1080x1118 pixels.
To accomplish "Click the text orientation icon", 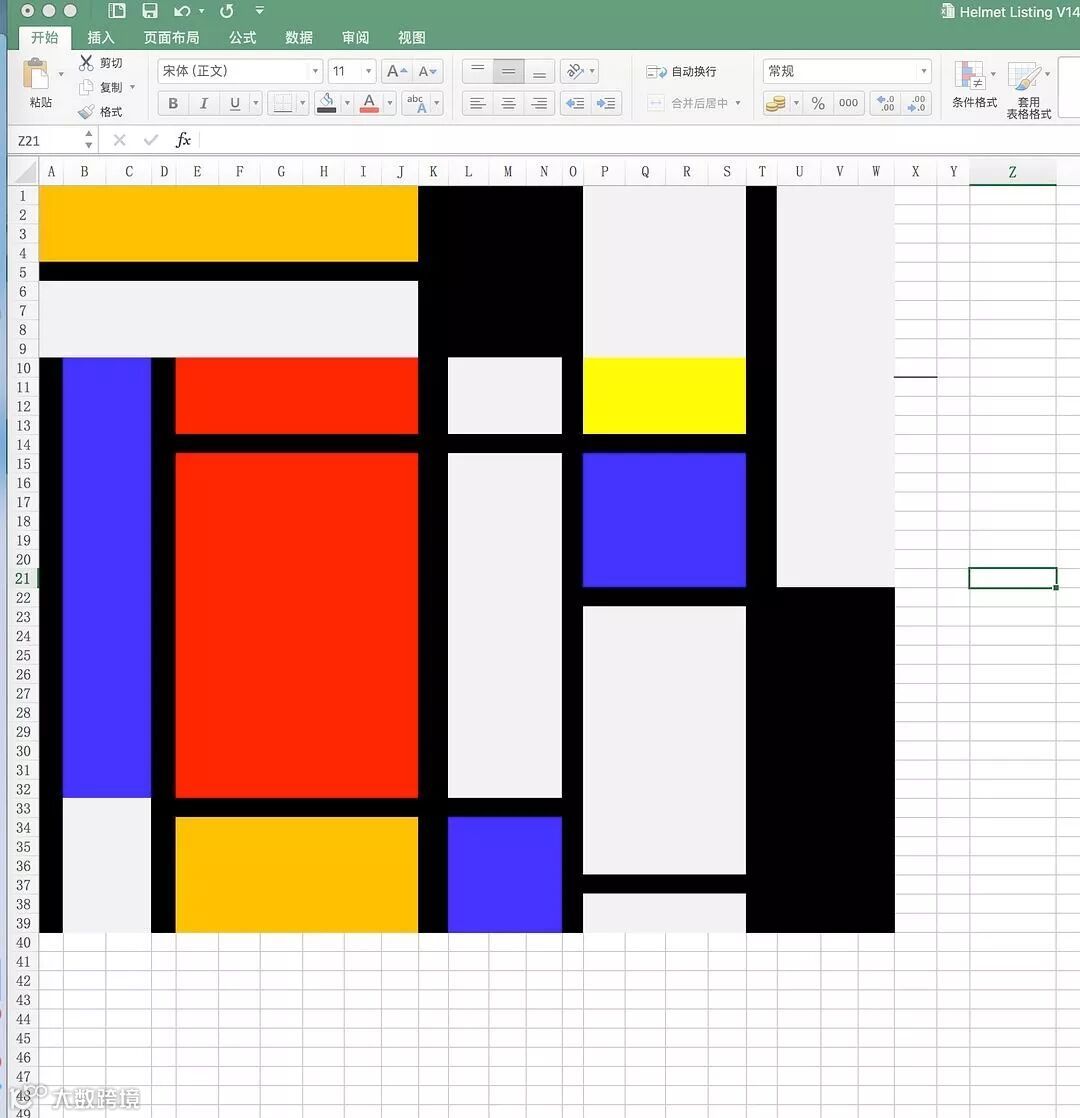I will point(574,71).
